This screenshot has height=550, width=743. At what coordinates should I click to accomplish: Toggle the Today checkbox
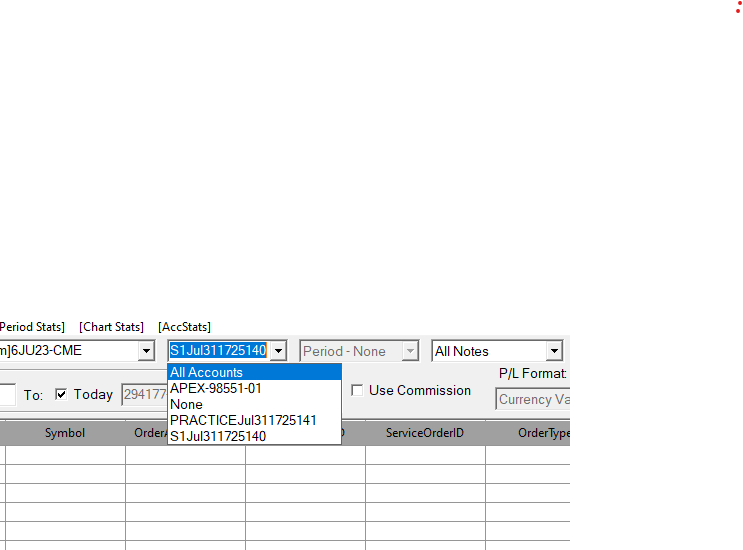click(61, 394)
